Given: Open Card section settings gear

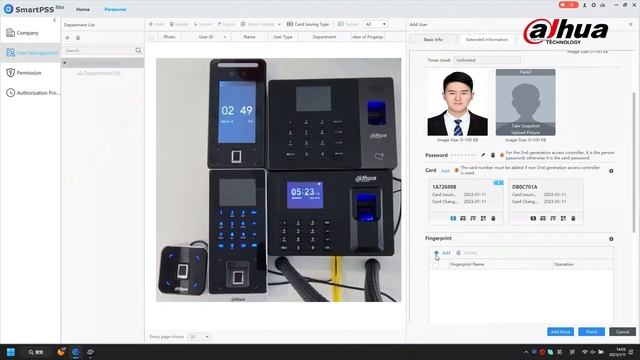Looking at the screenshot, I should click(x=611, y=171).
